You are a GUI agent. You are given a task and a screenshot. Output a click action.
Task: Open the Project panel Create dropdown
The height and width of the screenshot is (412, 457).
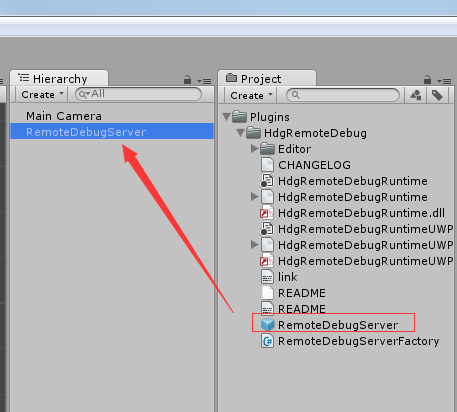click(x=251, y=96)
